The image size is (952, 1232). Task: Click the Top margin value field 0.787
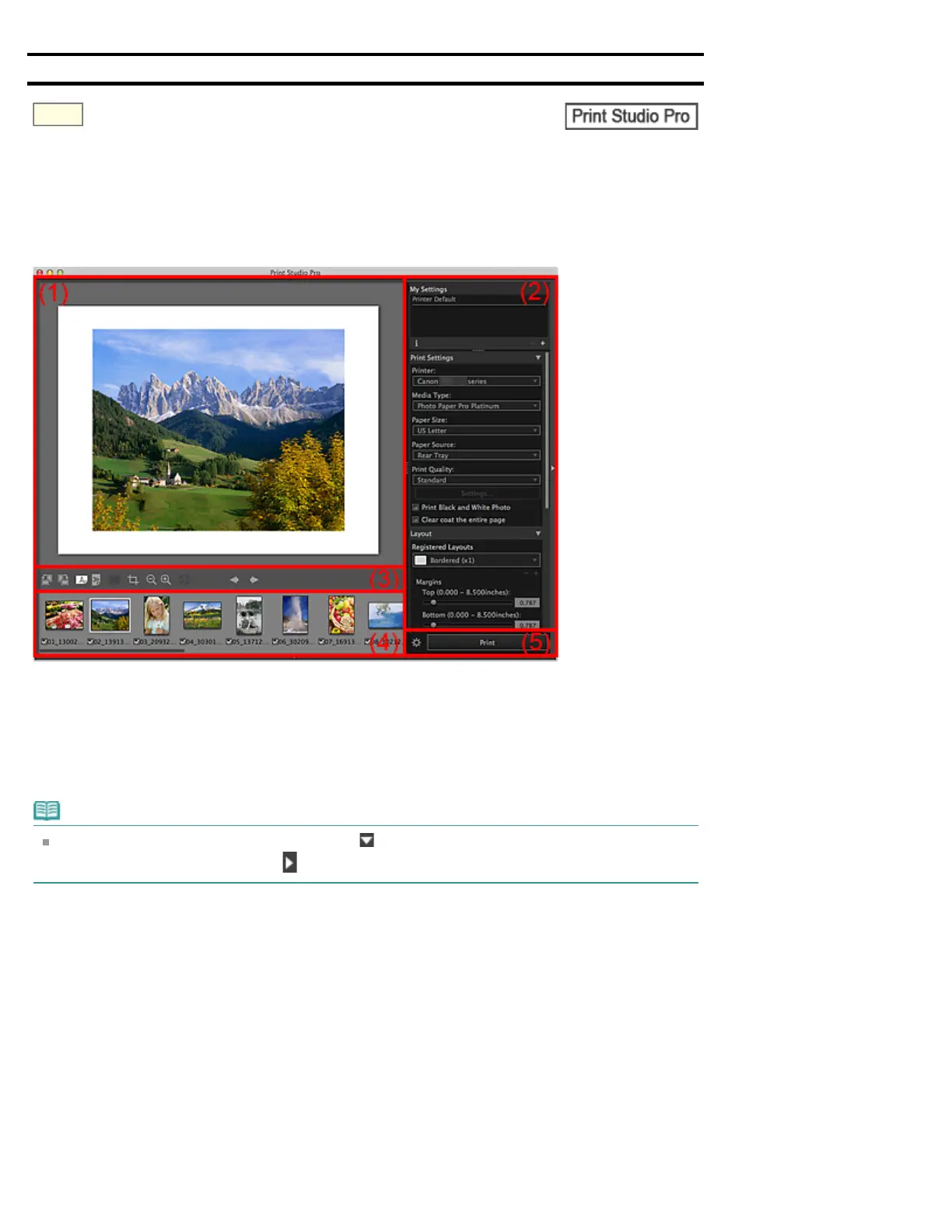[527, 603]
